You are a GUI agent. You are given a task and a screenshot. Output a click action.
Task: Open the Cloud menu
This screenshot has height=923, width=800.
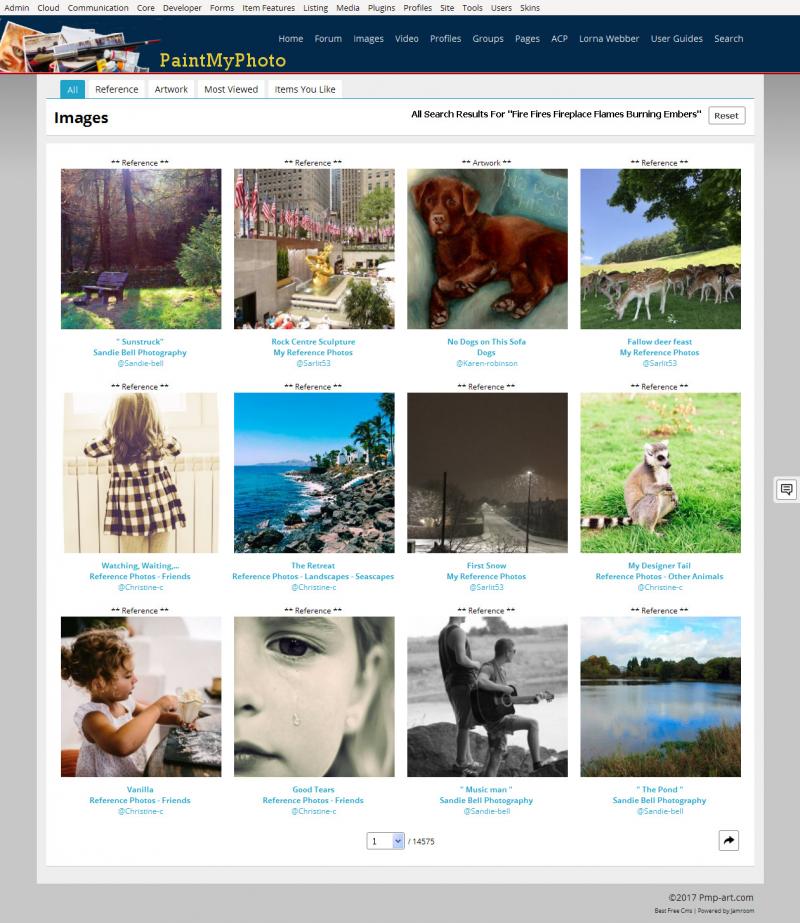pos(48,8)
